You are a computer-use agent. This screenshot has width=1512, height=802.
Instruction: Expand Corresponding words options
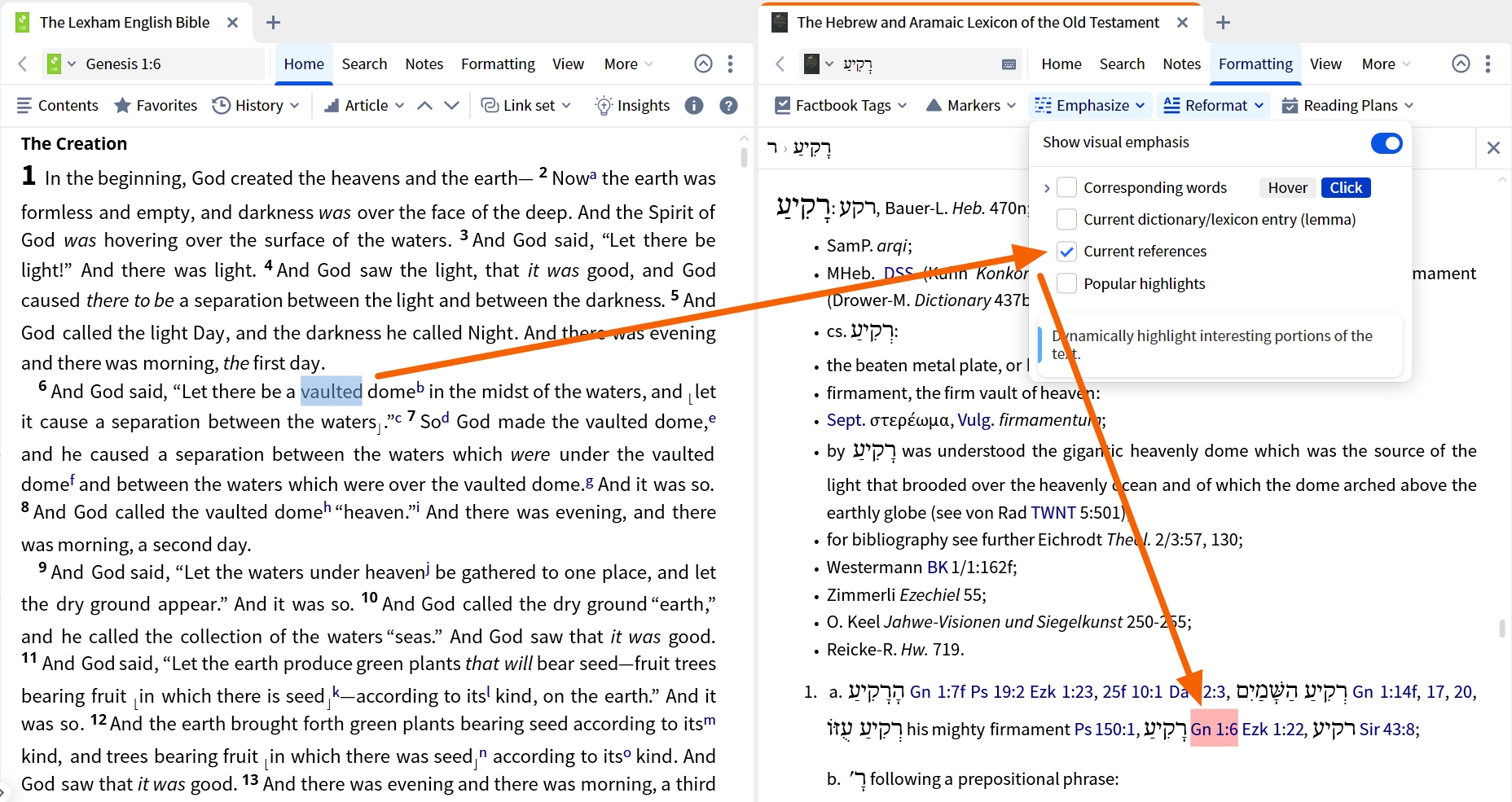pos(1047,188)
